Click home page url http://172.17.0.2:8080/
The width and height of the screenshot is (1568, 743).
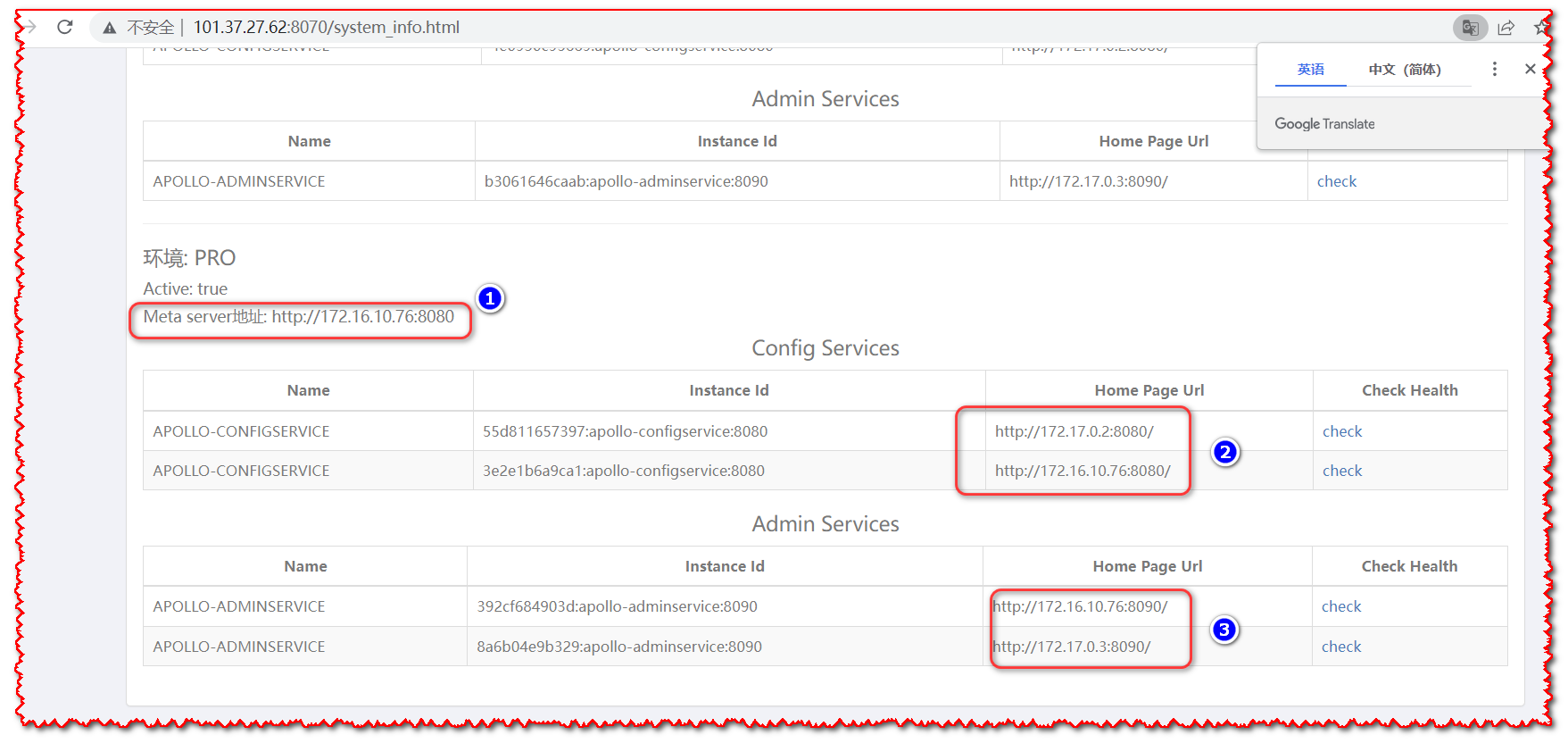[x=1074, y=431]
